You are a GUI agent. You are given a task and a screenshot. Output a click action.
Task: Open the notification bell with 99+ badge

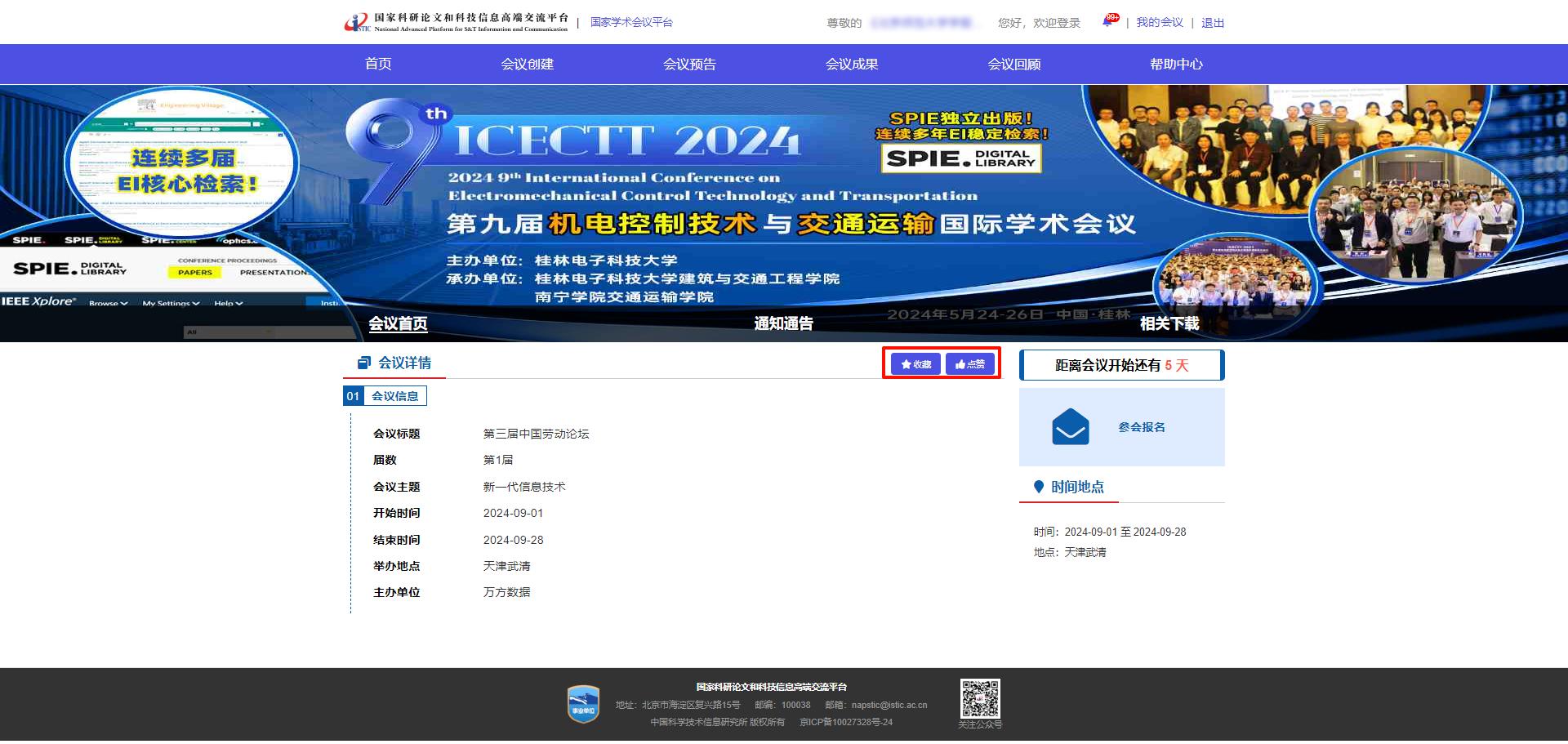coord(1108,22)
